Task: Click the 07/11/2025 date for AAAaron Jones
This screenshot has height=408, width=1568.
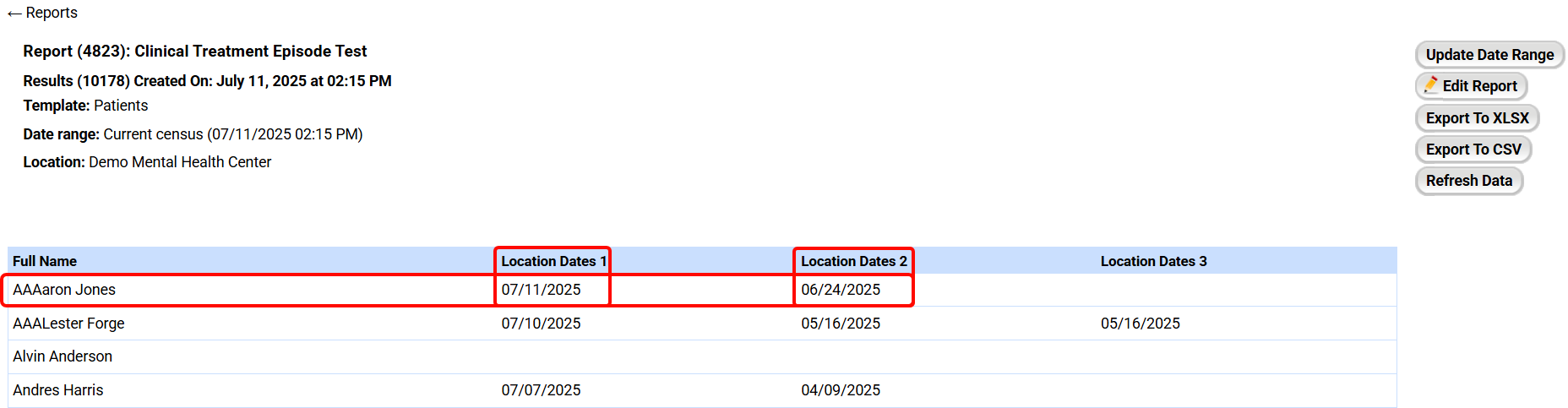Action: pos(541,290)
